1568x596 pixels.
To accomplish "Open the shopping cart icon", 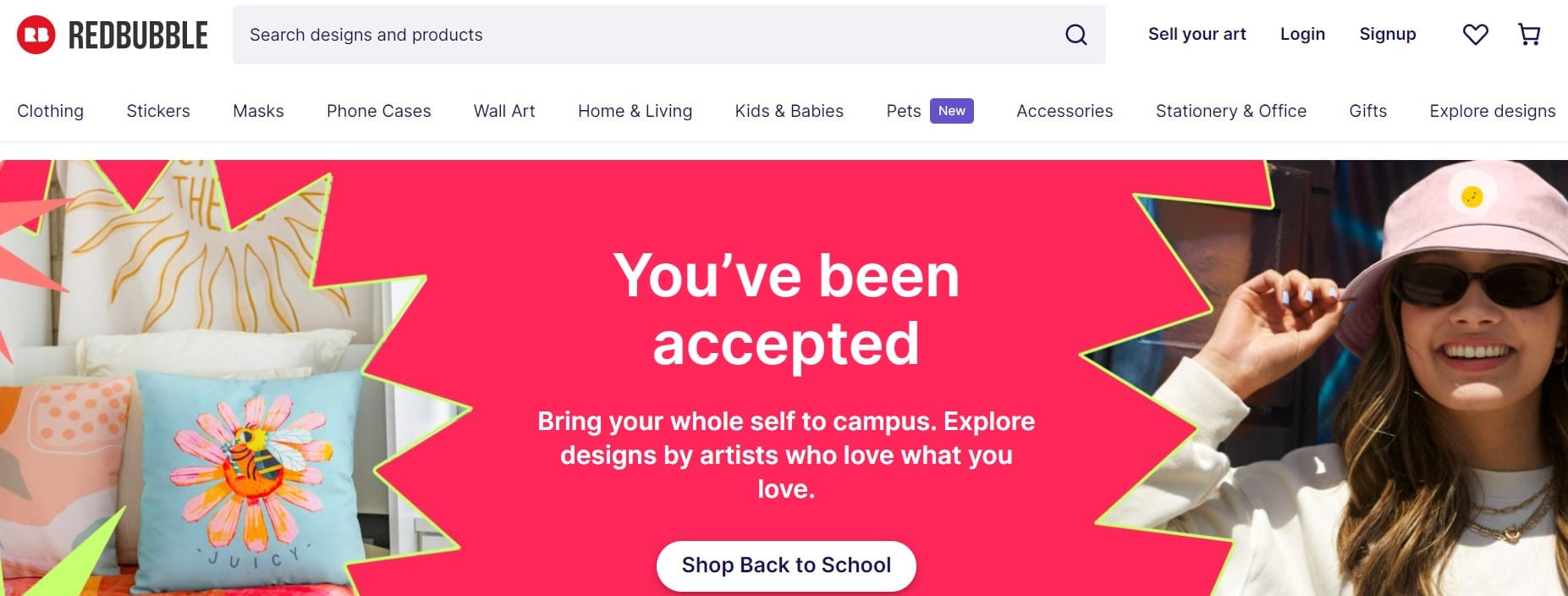I will (x=1529, y=35).
